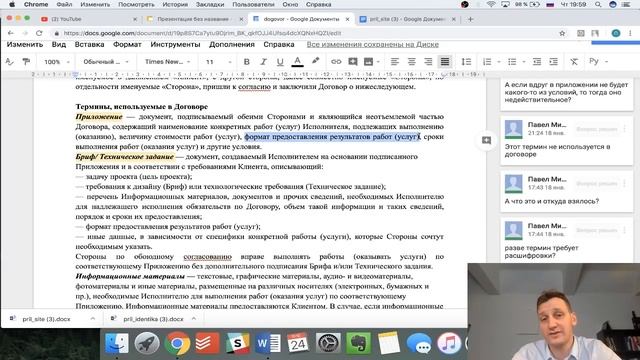Select the paint format tool
The width and height of the screenshot is (640, 360).
26,62
